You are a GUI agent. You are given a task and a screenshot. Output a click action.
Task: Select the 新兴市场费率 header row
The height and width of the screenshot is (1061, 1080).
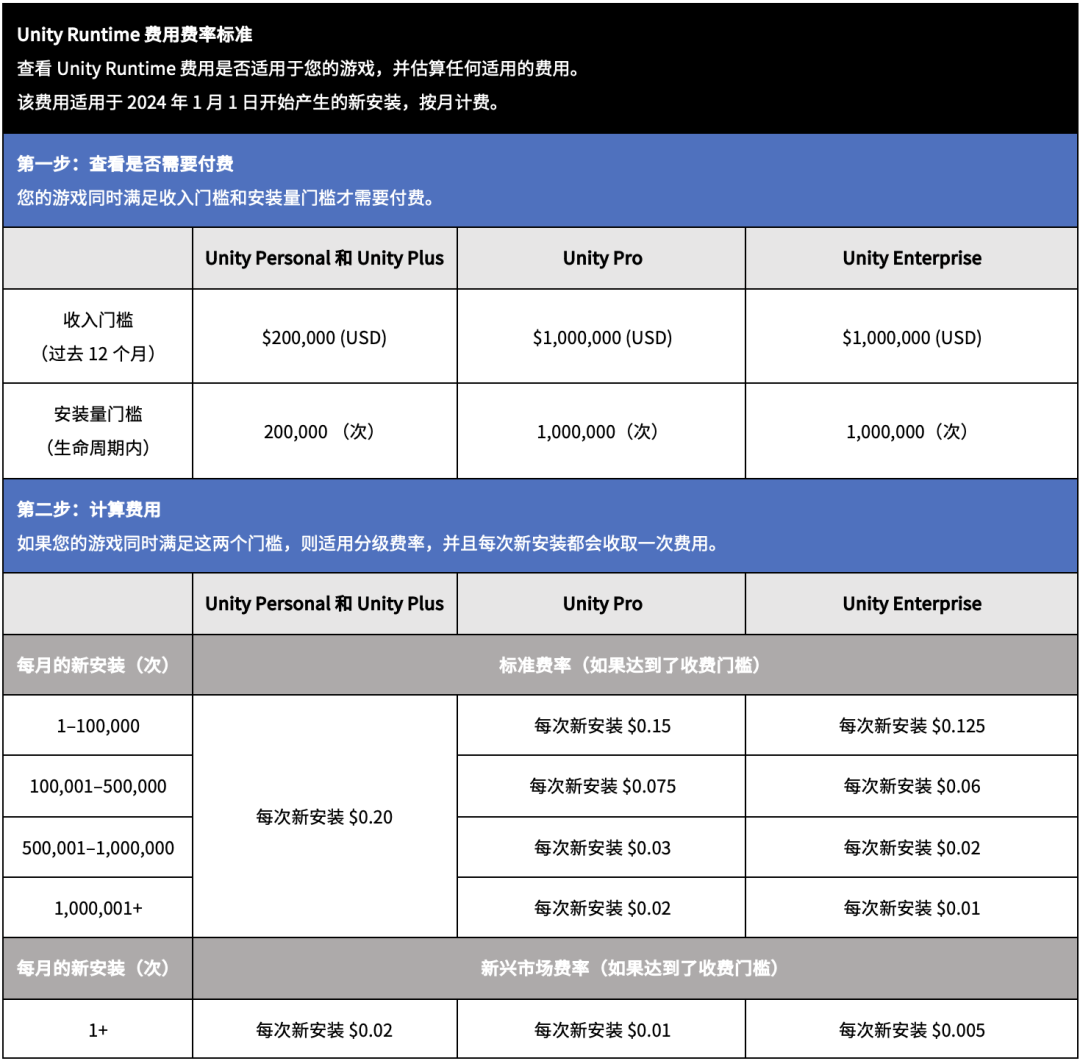636,967
